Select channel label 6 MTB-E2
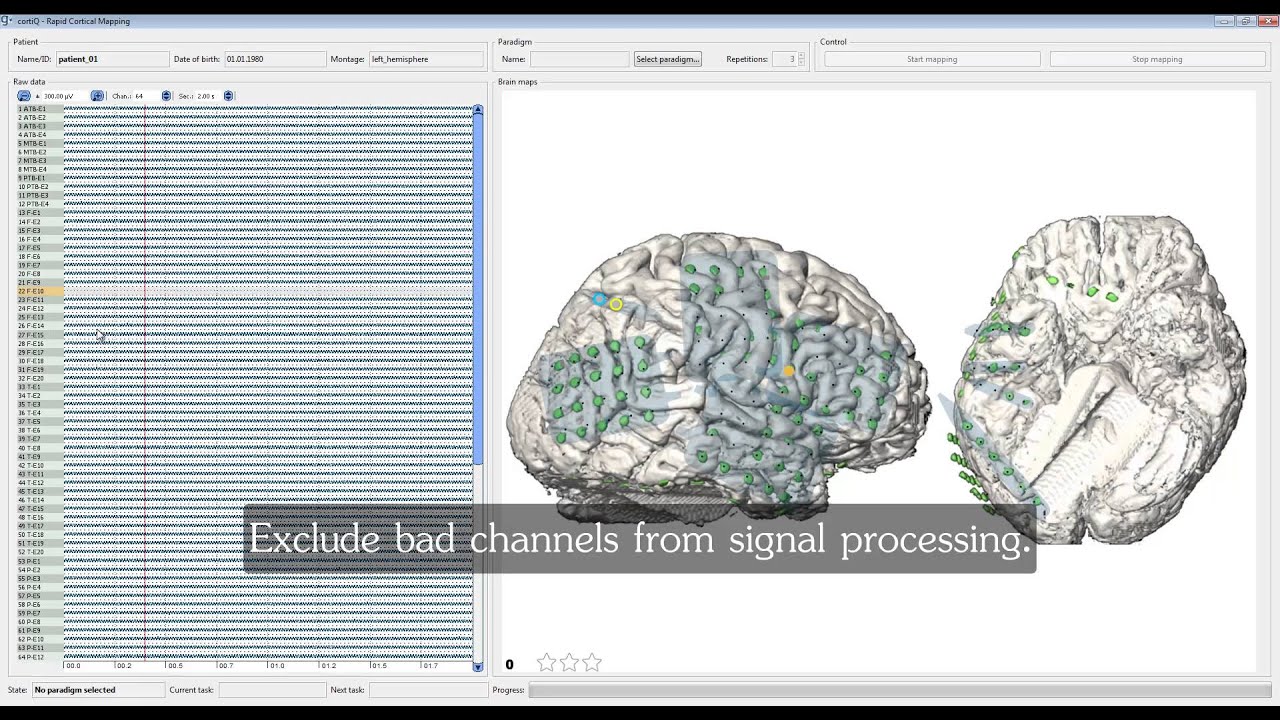Image resolution: width=1280 pixels, height=720 pixels. (x=40, y=152)
